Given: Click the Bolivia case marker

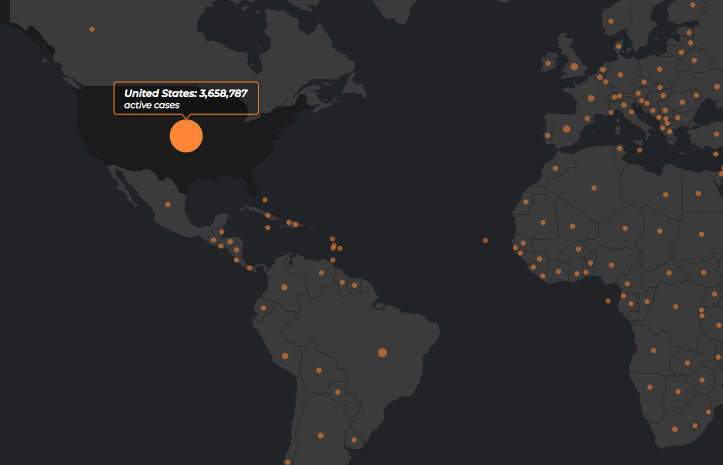Looking at the screenshot, I should click(319, 370).
